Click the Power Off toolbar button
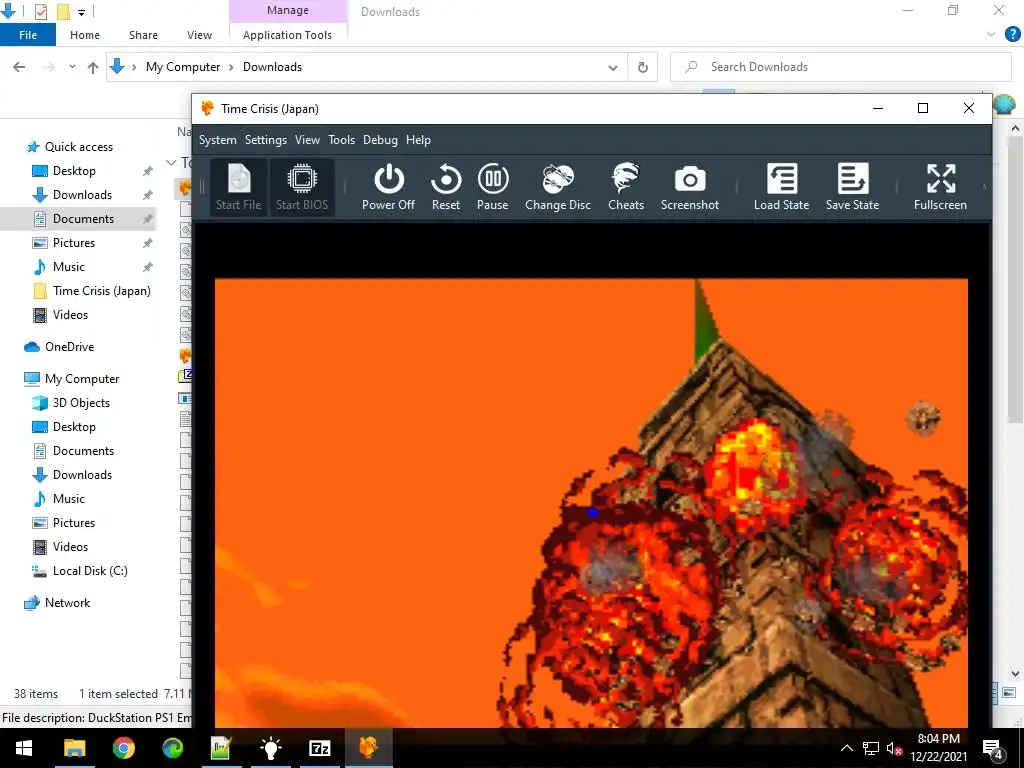This screenshot has height=768, width=1024. (388, 187)
